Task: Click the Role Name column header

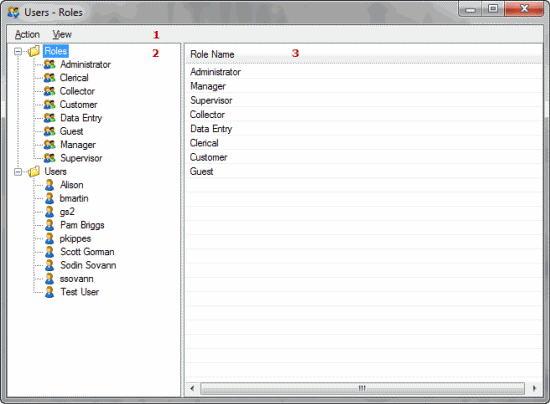Action: (x=363, y=54)
